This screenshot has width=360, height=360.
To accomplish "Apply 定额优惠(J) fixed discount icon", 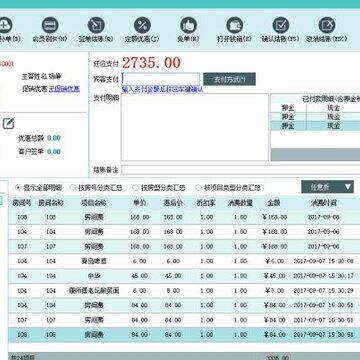I will (x=142, y=25).
